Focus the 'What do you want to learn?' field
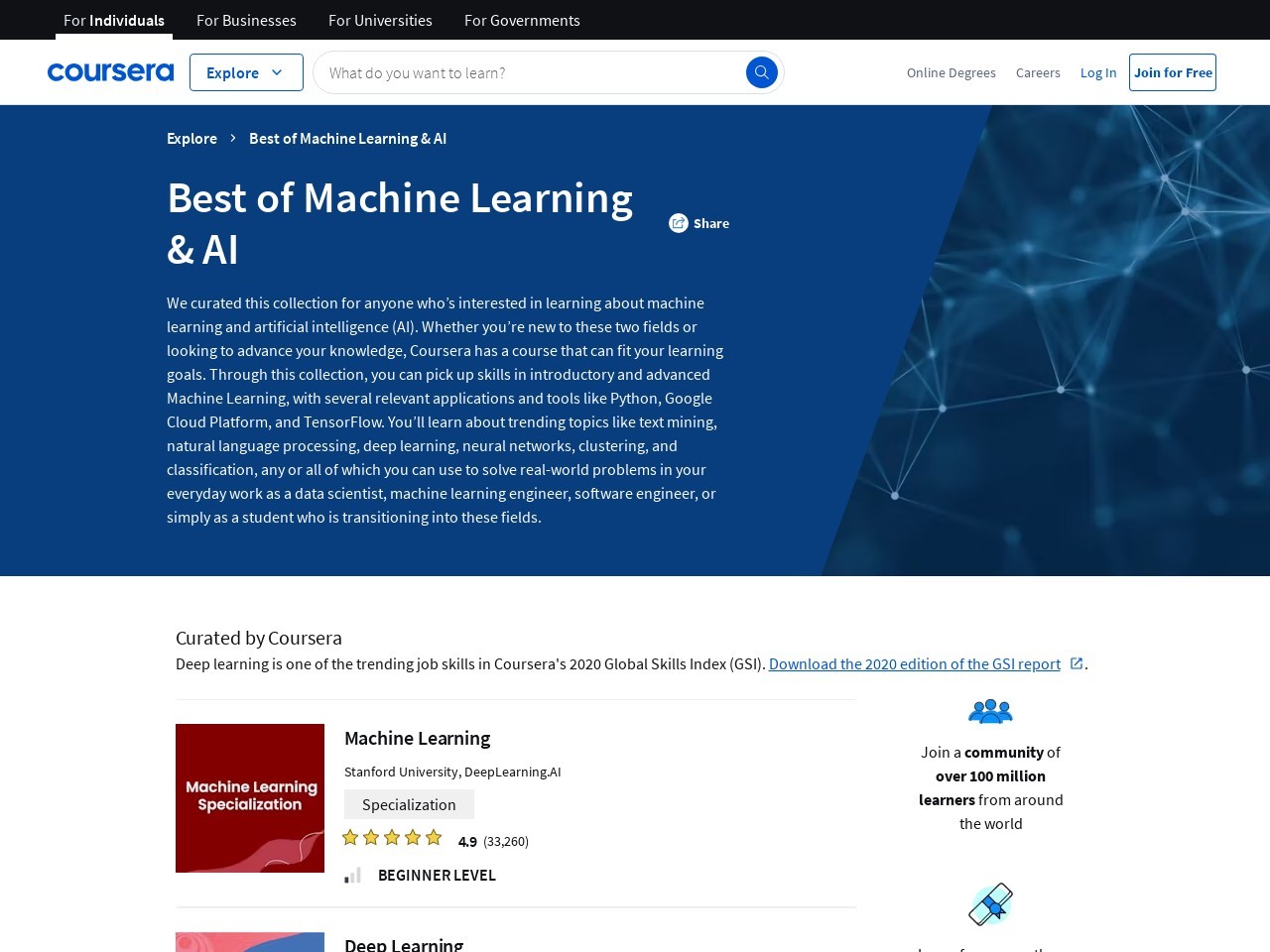1270x952 pixels. [x=531, y=72]
